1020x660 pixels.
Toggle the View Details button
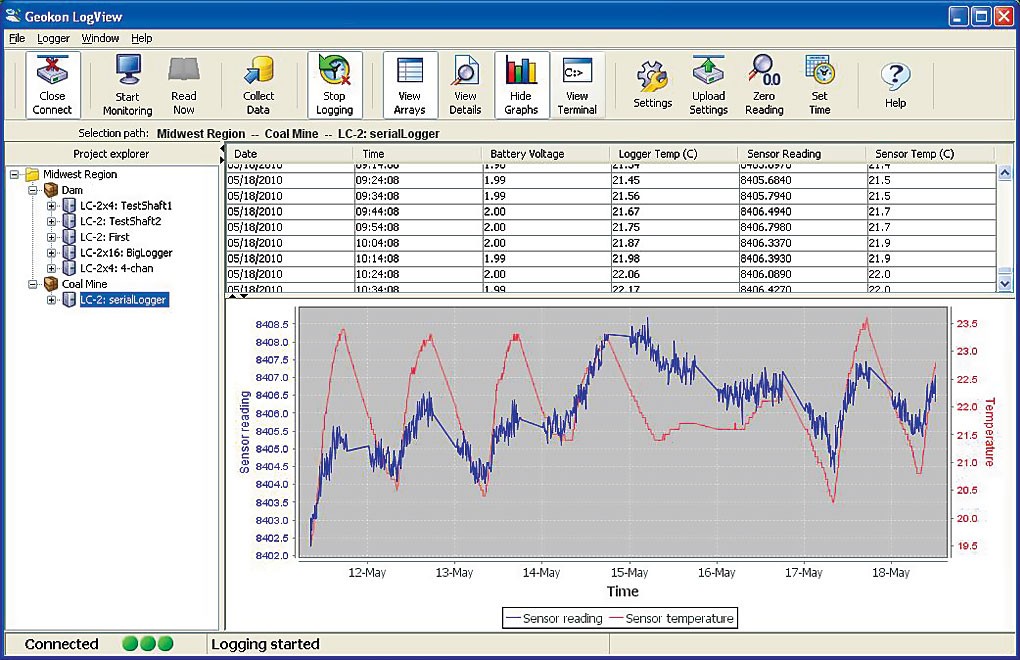click(465, 85)
